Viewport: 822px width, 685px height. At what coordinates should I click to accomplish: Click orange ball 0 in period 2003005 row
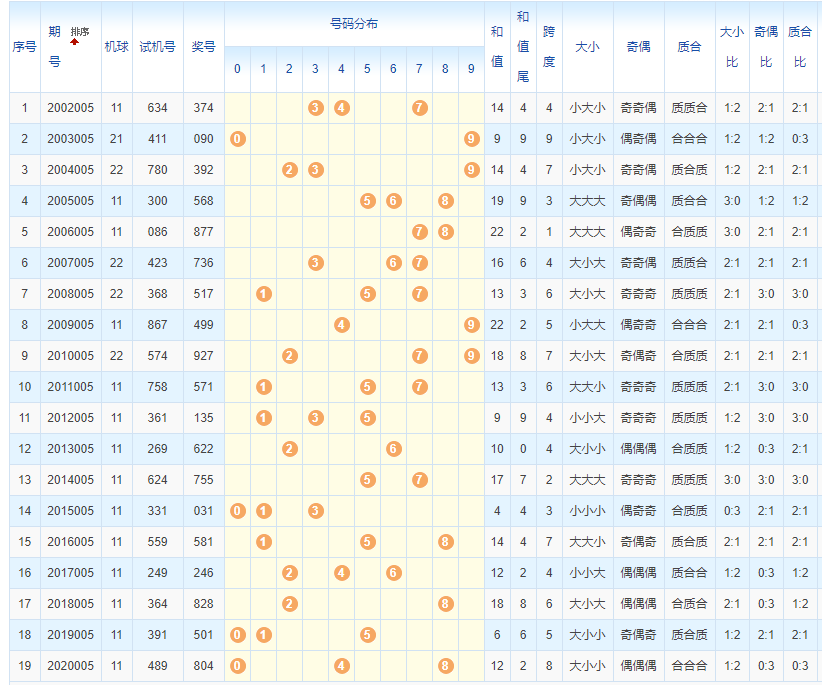pos(237,139)
